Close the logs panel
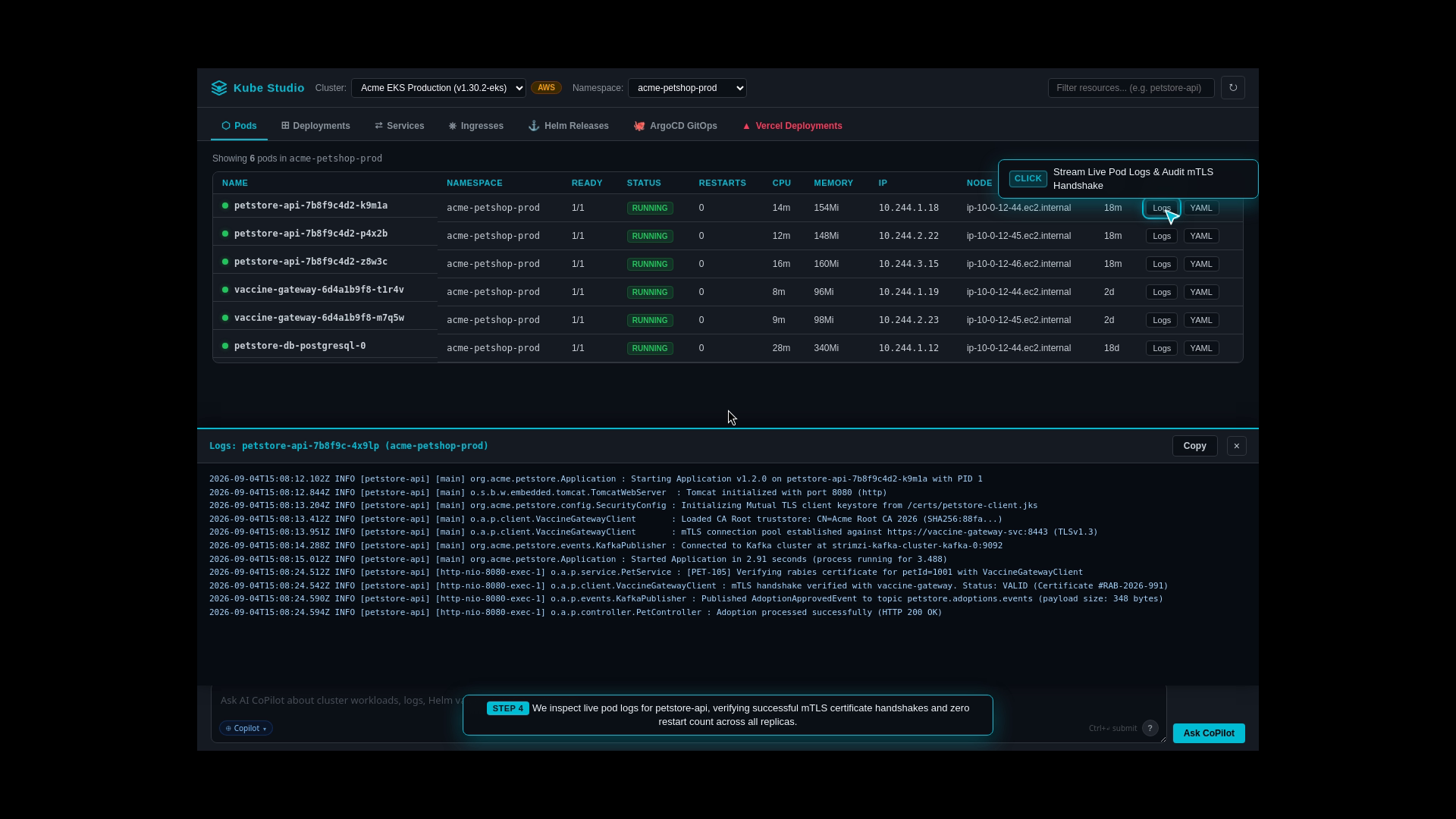The height and width of the screenshot is (819, 1456). click(1237, 446)
